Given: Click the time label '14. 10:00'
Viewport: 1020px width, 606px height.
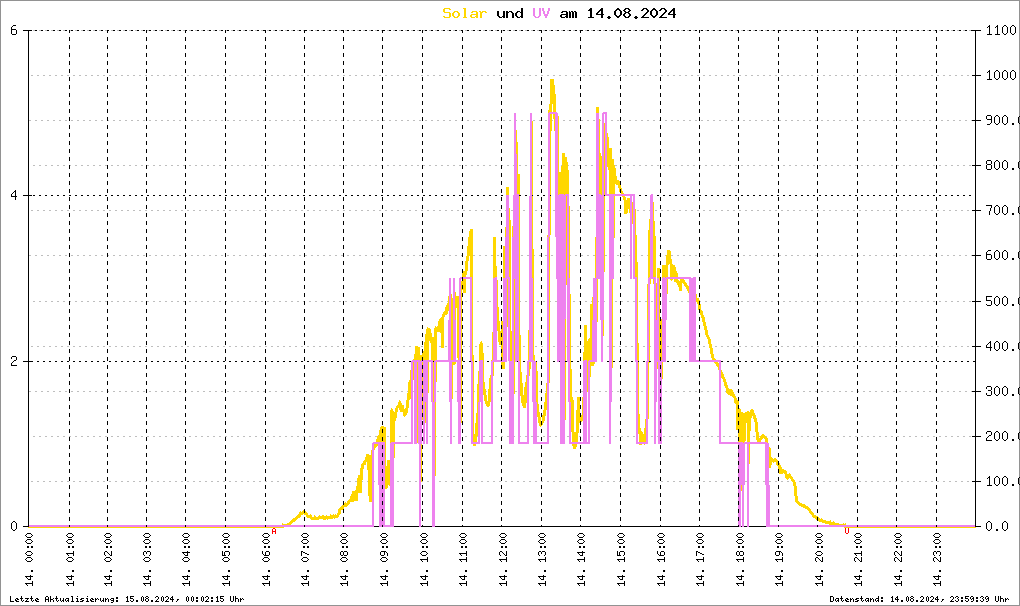Looking at the screenshot, I should (423, 559).
